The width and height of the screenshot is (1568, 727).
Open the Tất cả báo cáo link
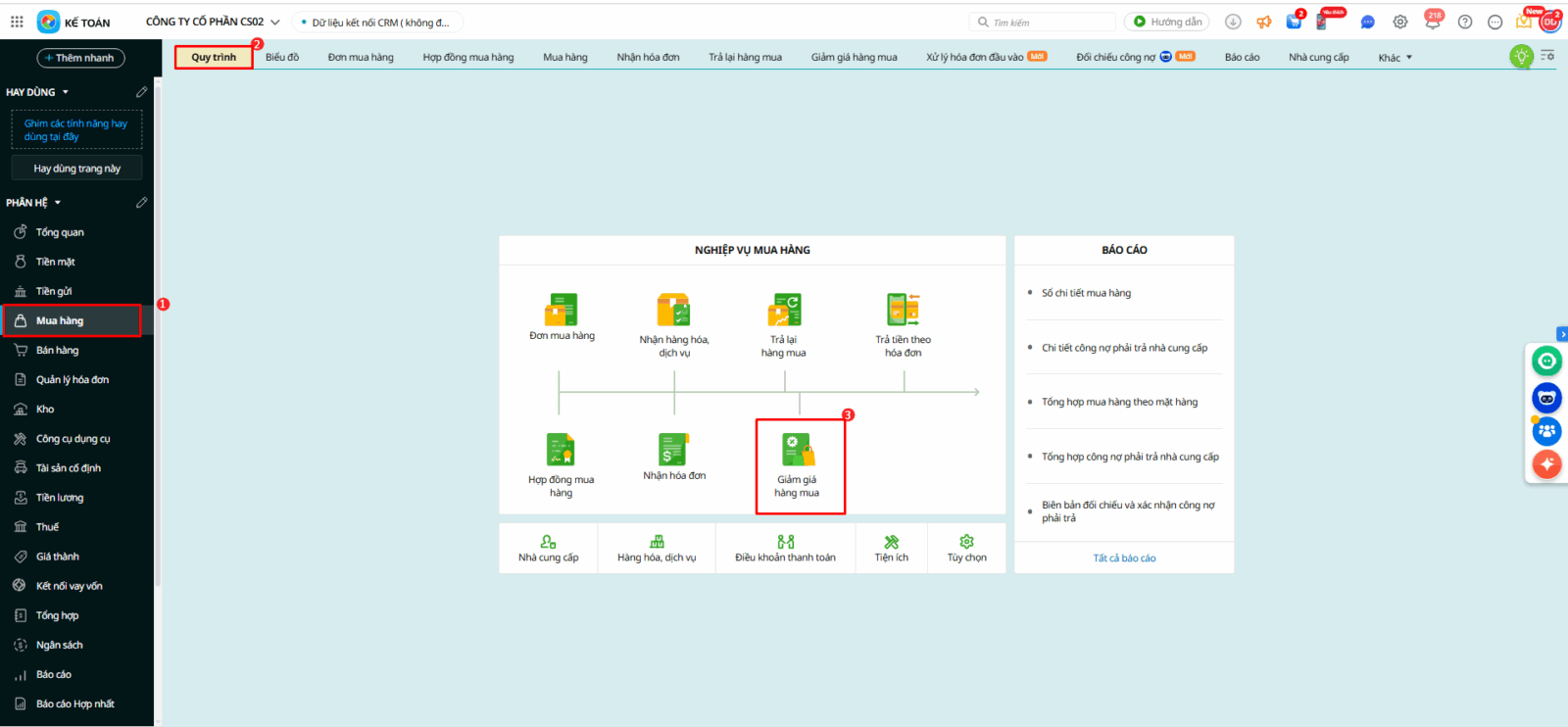coord(1124,558)
